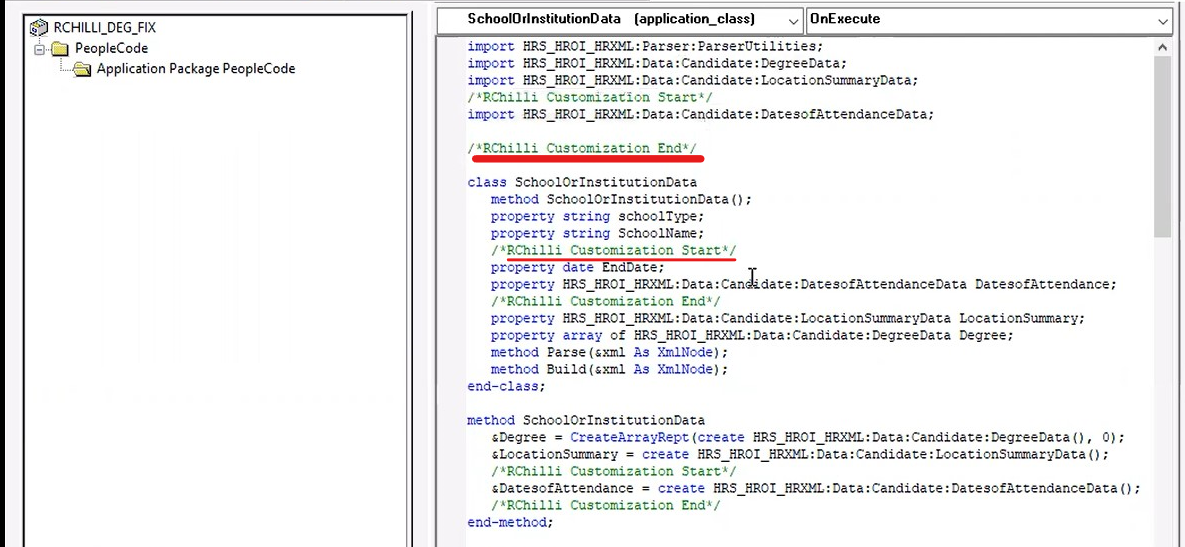Click the method Build declaration line
This screenshot has width=1185, height=547.
click(609, 369)
